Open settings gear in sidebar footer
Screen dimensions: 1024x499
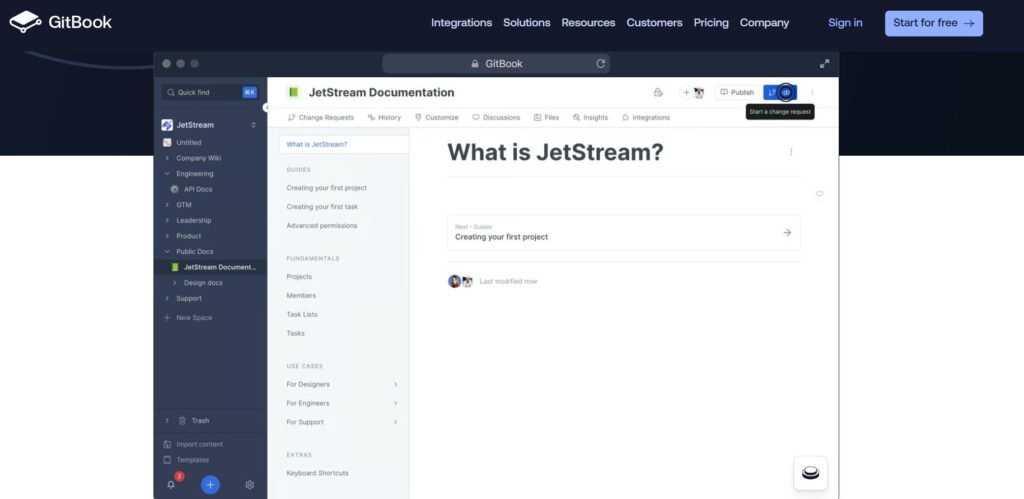(249, 485)
